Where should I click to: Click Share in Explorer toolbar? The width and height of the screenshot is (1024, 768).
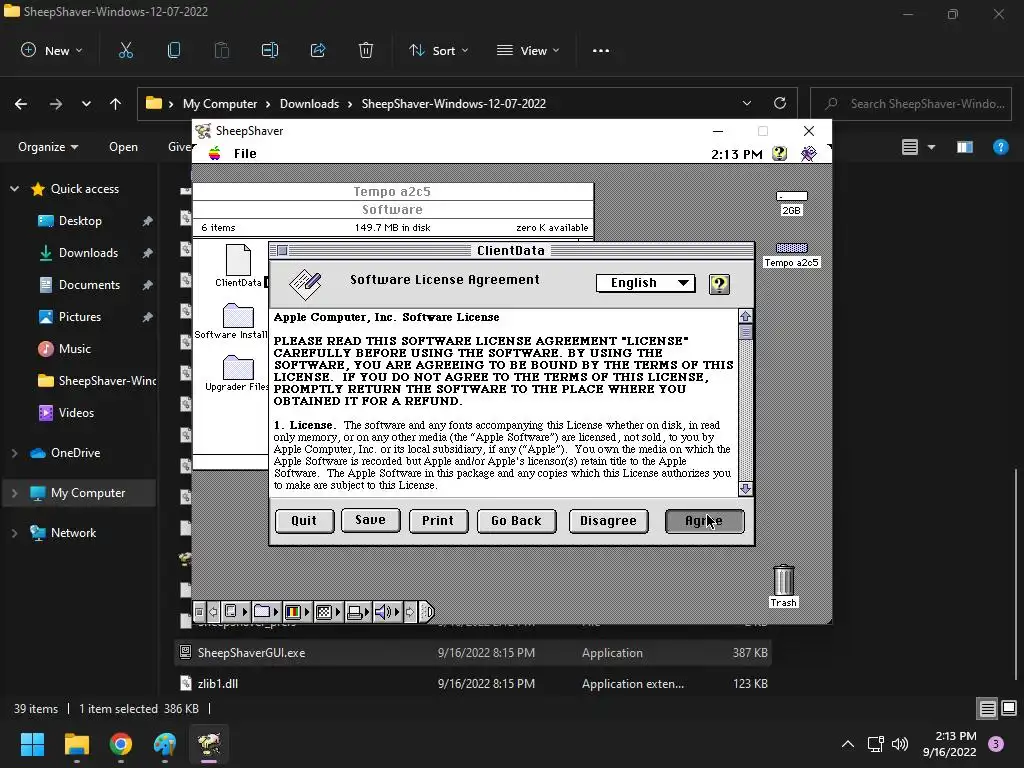pyautogui.click(x=318, y=50)
